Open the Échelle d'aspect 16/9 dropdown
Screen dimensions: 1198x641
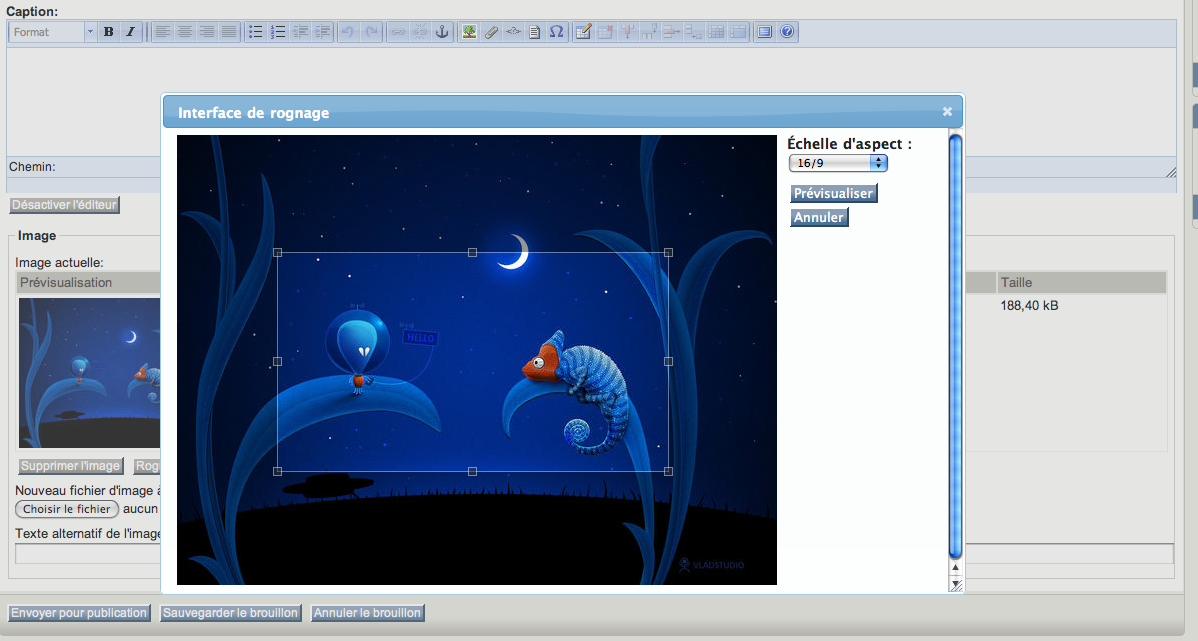click(838, 163)
